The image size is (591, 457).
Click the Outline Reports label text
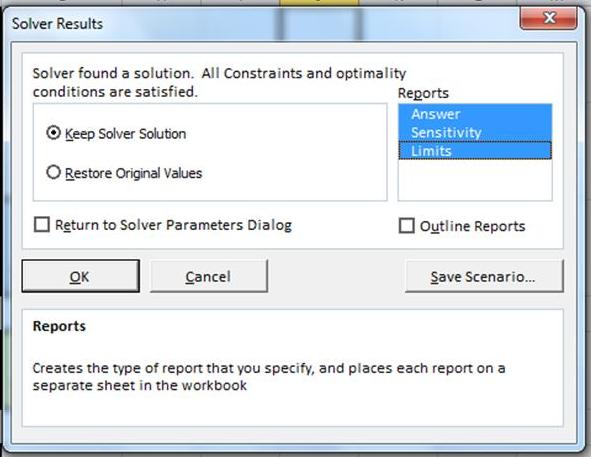pos(472,226)
